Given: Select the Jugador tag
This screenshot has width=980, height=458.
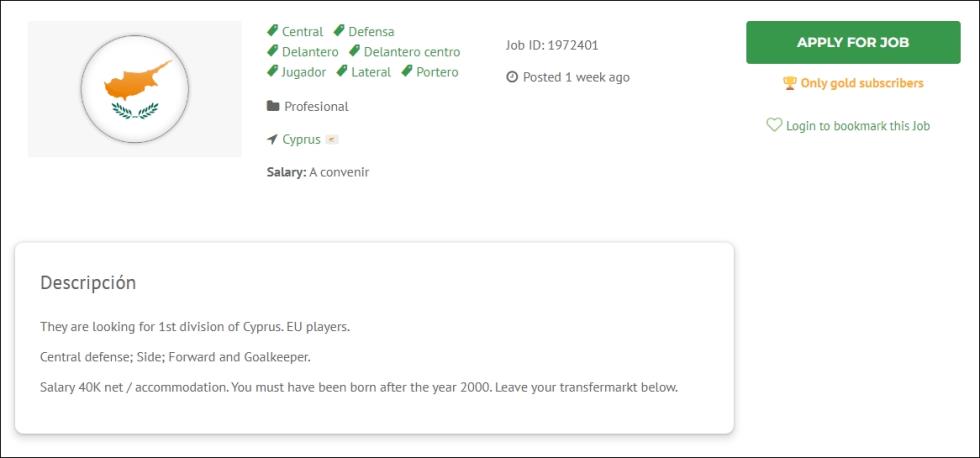Looking at the screenshot, I should pos(304,72).
